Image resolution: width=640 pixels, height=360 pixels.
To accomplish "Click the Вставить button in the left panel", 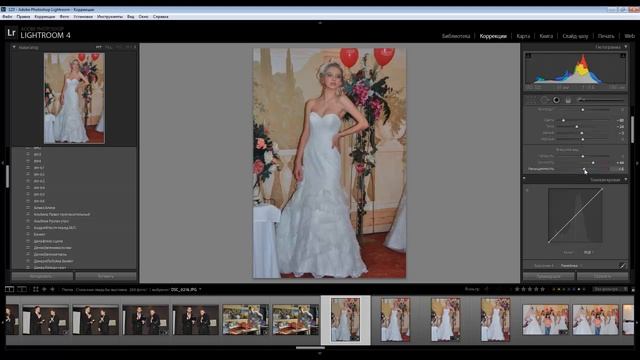I will point(106,276).
